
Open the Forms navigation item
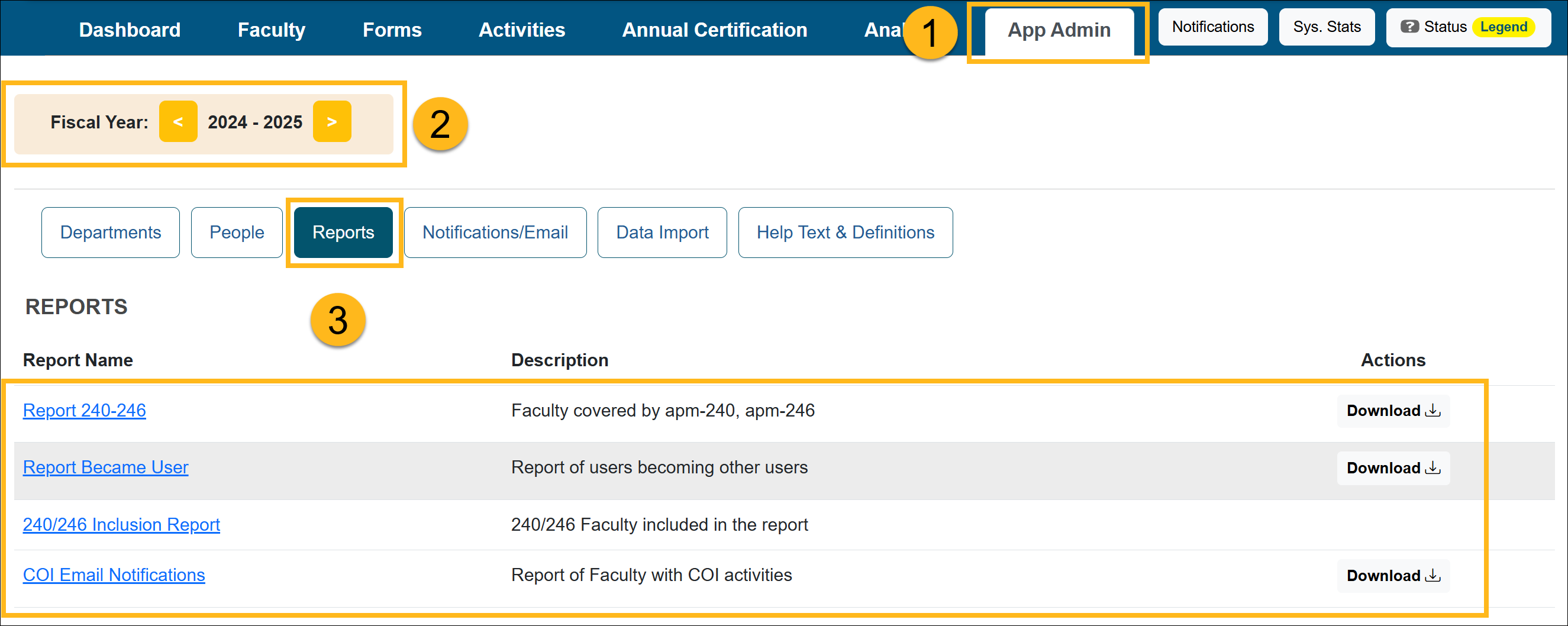click(x=392, y=30)
